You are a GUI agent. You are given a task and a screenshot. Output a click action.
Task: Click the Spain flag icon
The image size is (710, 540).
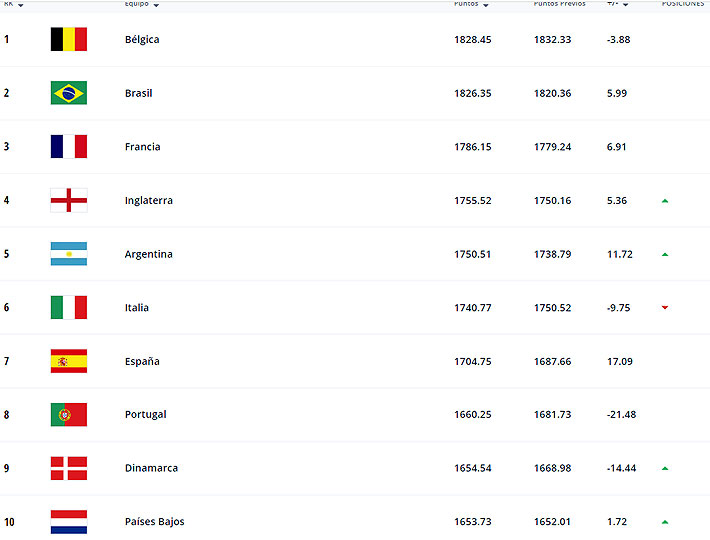pyautogui.click(x=68, y=361)
